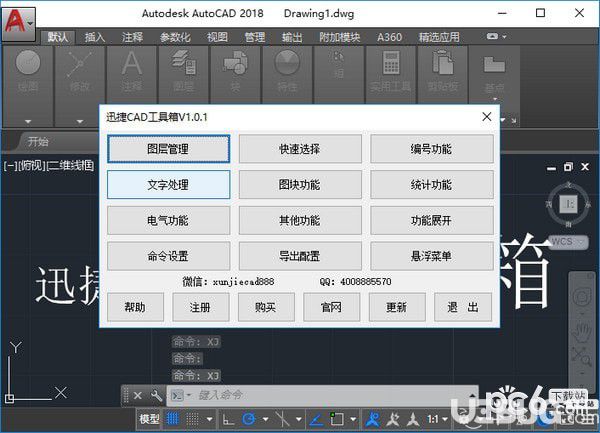Minimize the drawing viewport window

pyautogui.click(x=551, y=168)
